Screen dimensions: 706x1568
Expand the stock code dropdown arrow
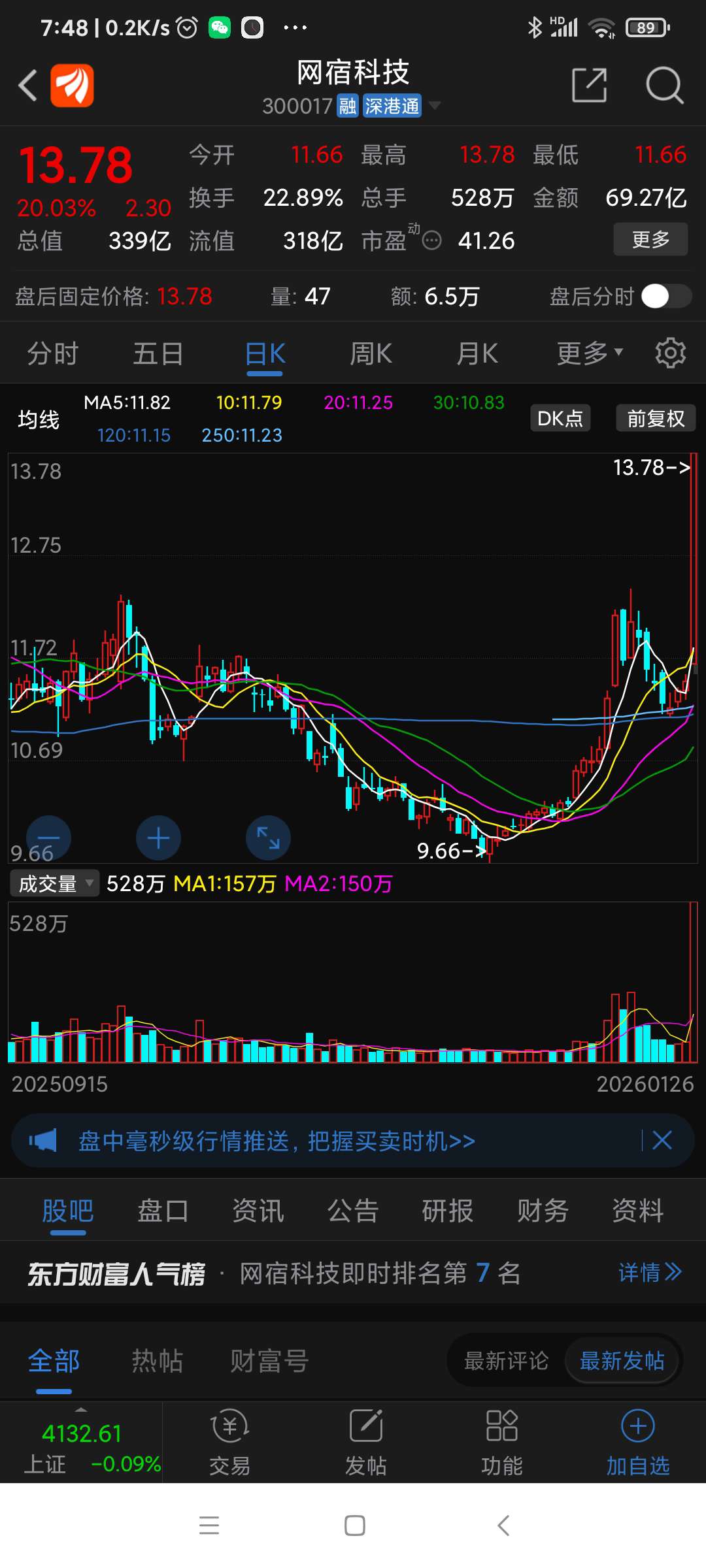coord(433,105)
